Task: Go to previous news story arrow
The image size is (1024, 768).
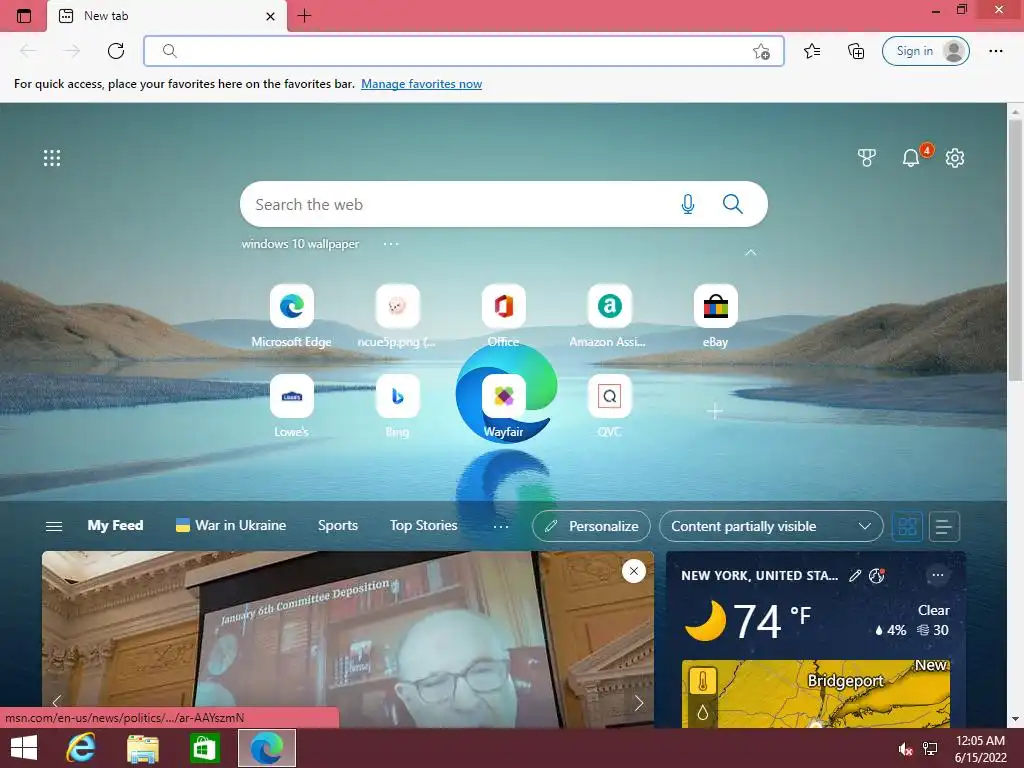Action: pos(57,703)
